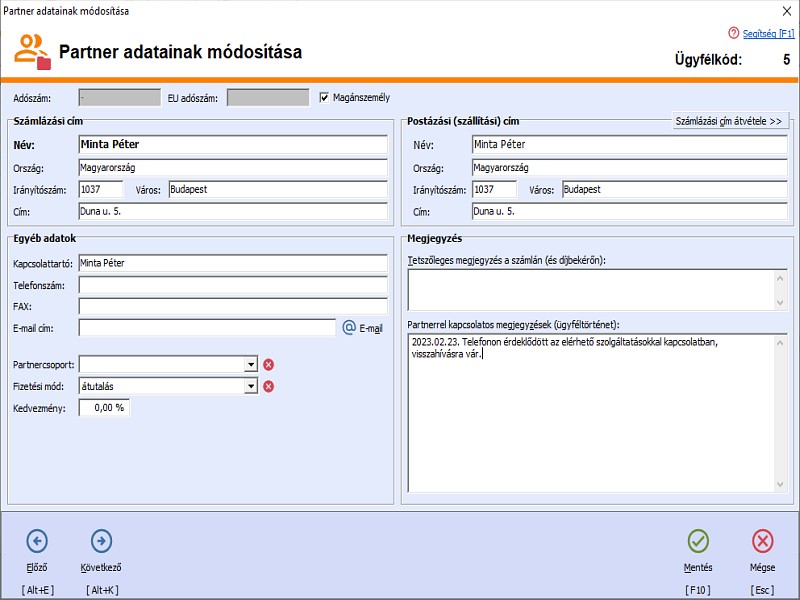Toggle the Magánszemély checkbox
Image resolution: width=800 pixels, height=600 pixels.
[324, 98]
